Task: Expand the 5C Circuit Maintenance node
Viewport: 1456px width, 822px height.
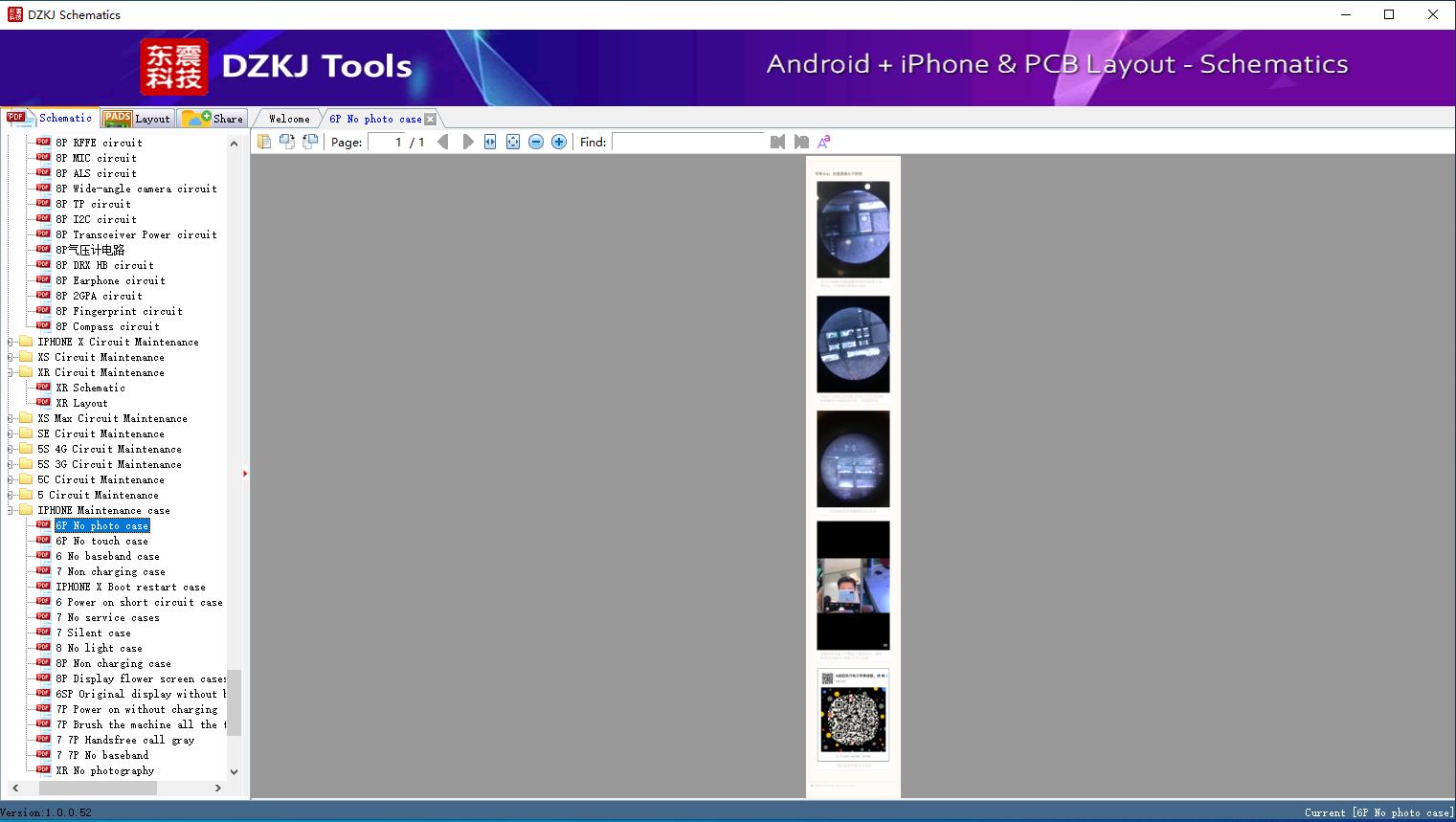Action: coord(11,479)
